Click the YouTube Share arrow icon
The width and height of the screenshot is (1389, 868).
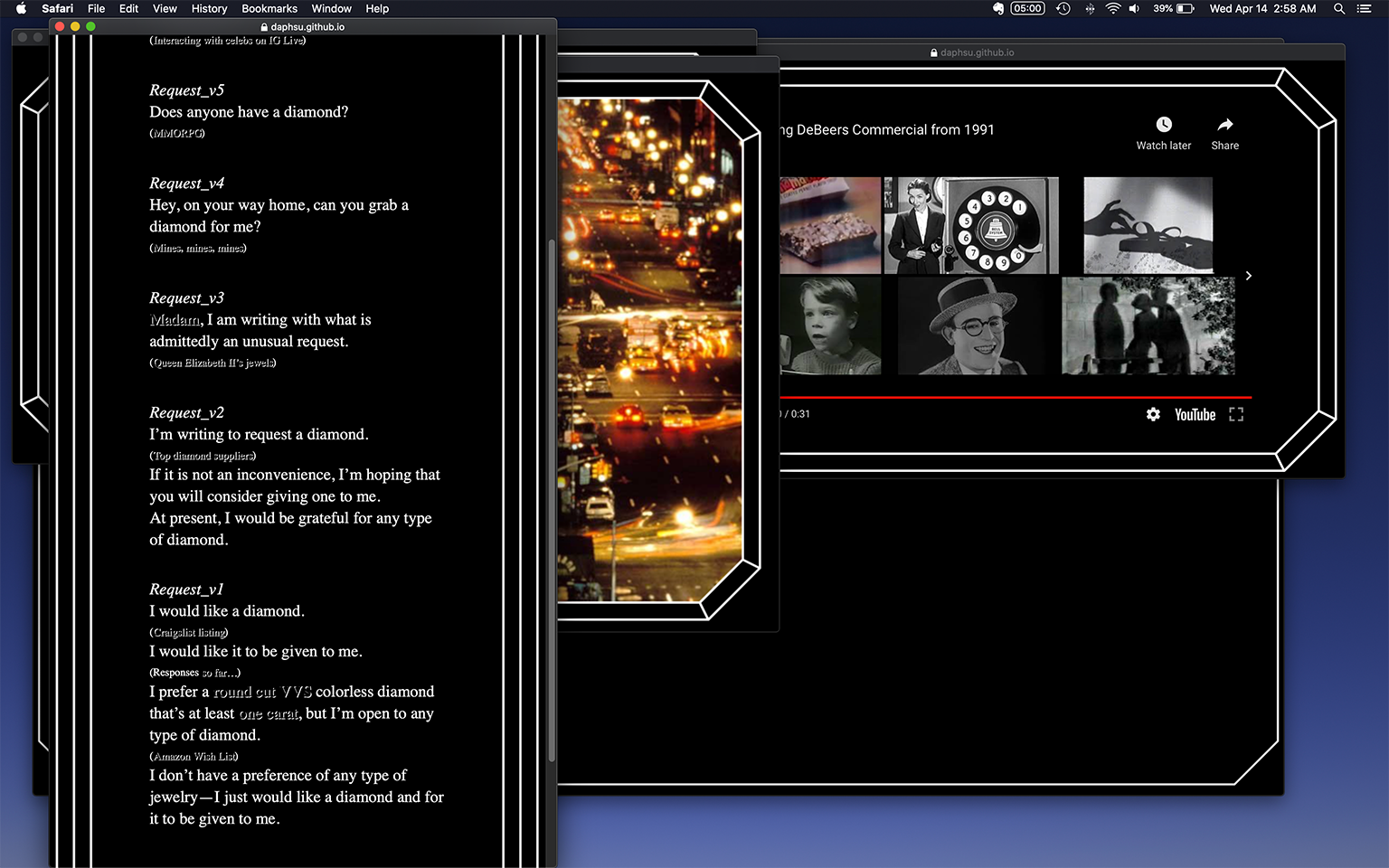coord(1224,125)
